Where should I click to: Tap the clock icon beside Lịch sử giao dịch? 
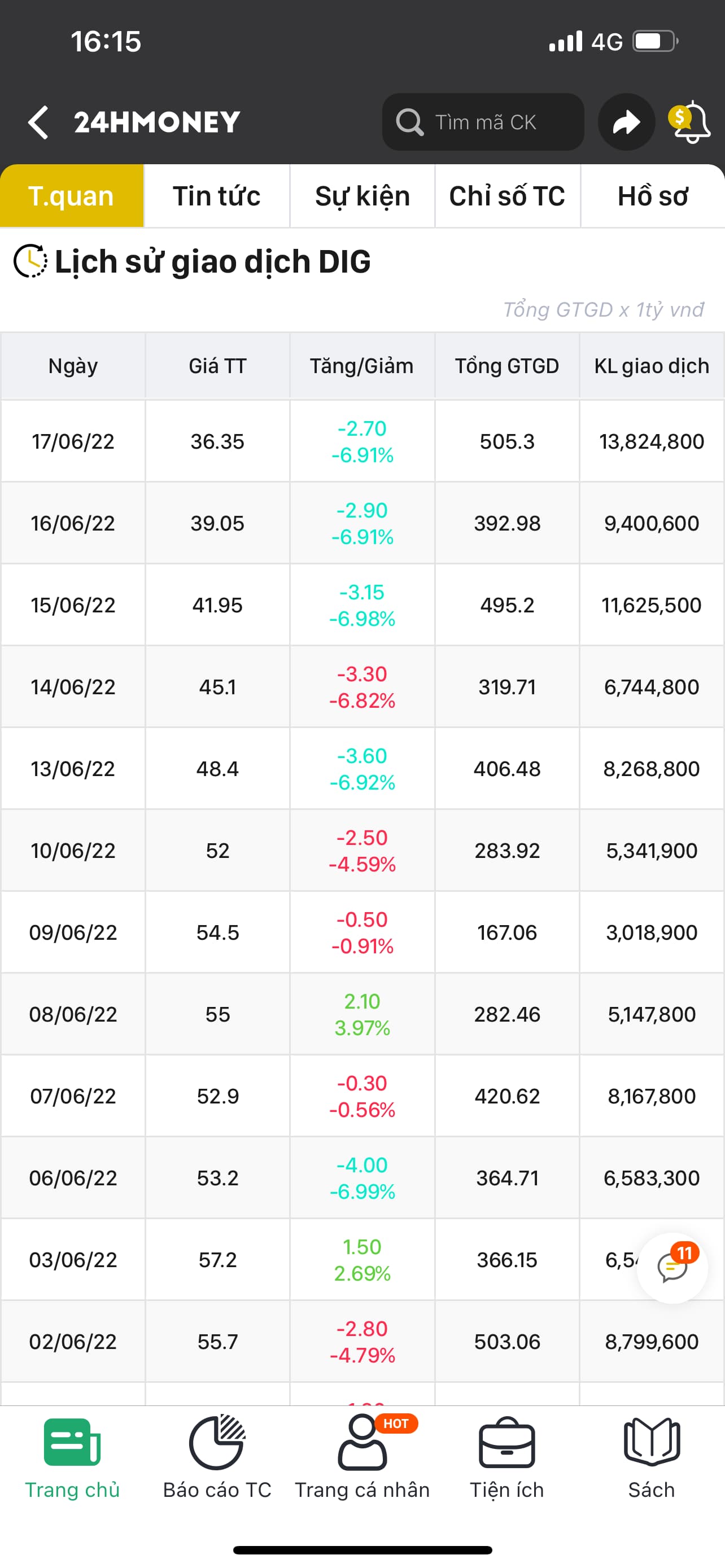tap(30, 261)
